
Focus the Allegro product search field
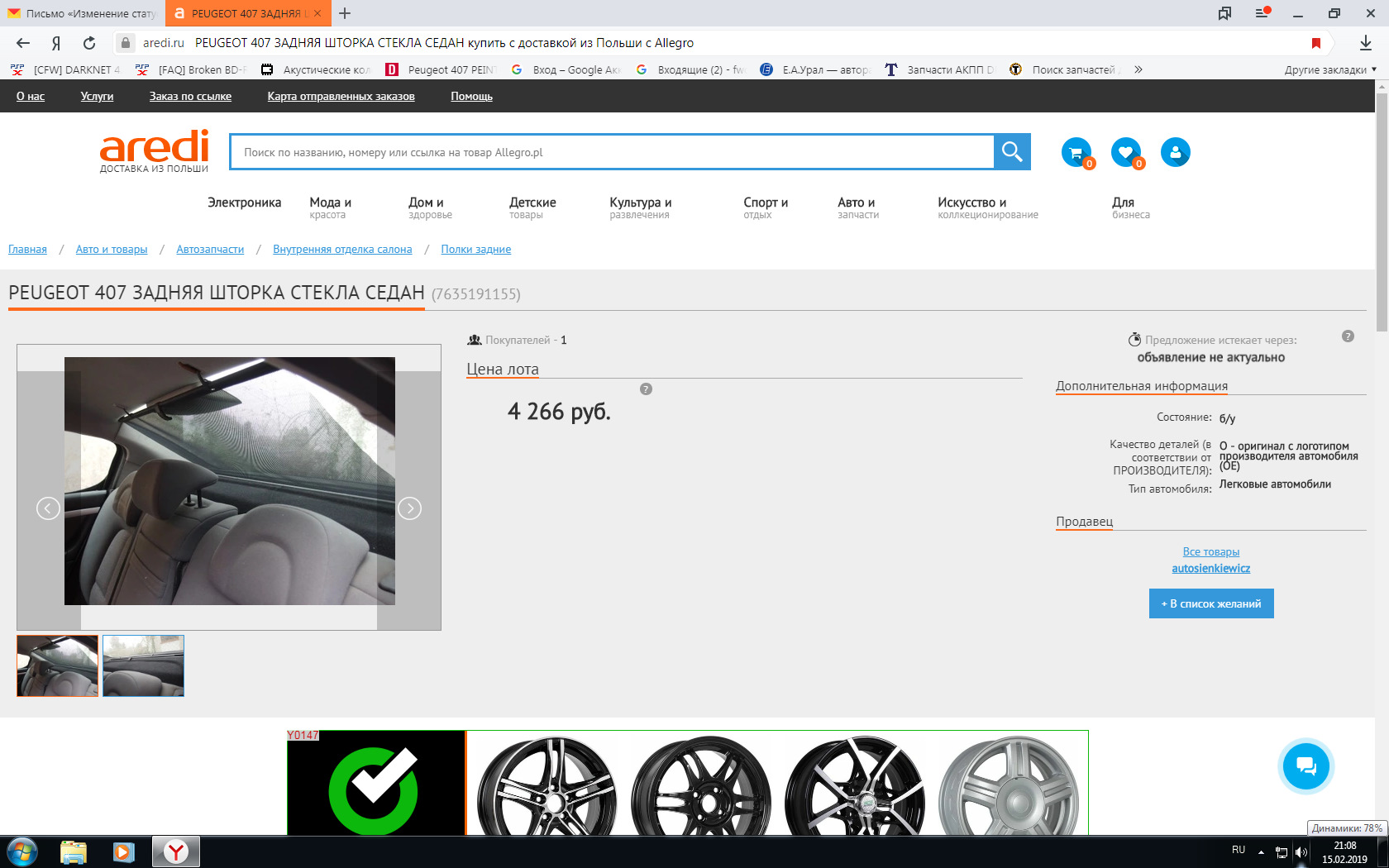pos(612,152)
